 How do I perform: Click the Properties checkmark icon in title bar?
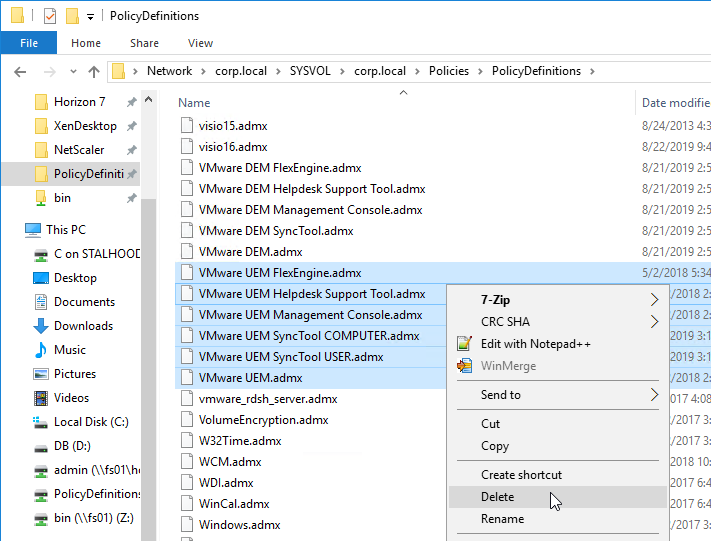coord(50,16)
